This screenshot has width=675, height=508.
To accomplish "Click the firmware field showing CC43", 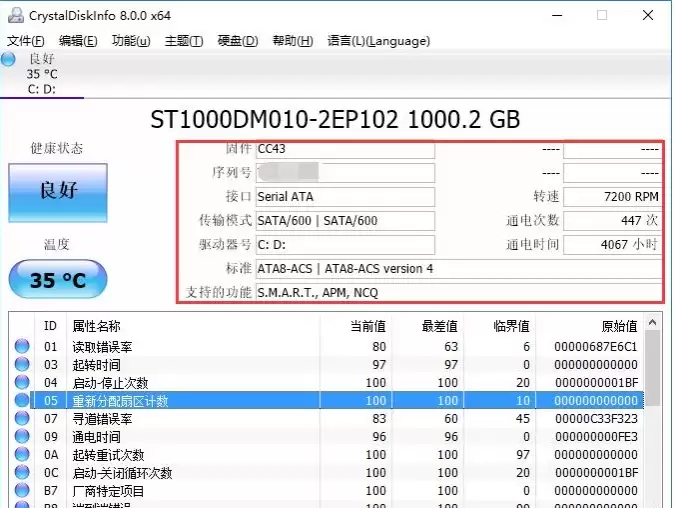I will [345, 149].
